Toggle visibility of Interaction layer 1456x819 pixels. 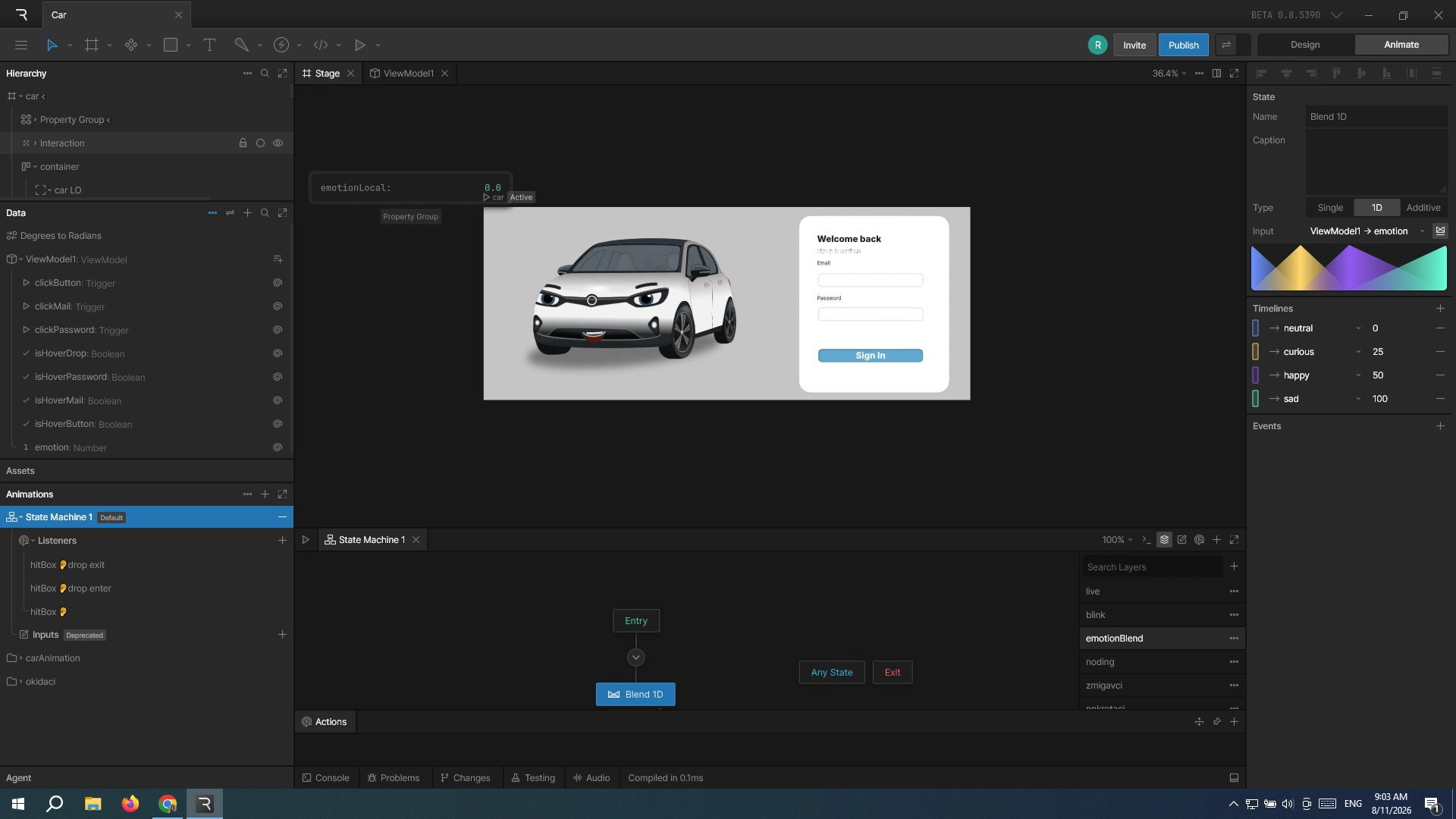point(278,143)
